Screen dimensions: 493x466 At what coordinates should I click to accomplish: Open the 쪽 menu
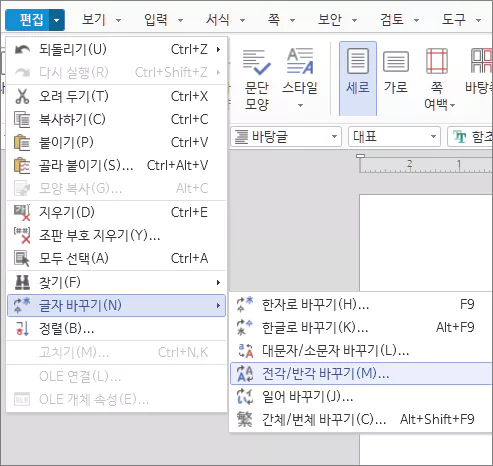pos(274,20)
